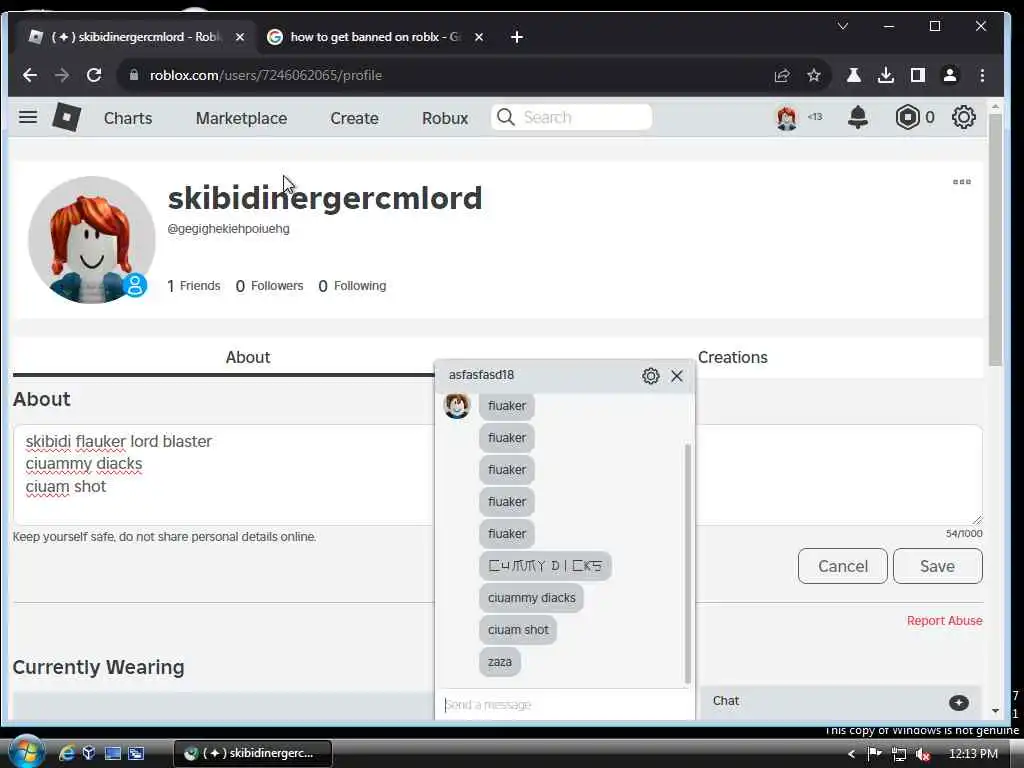Click the network tray icon
Screen dimensions: 1024x768
[899, 754]
